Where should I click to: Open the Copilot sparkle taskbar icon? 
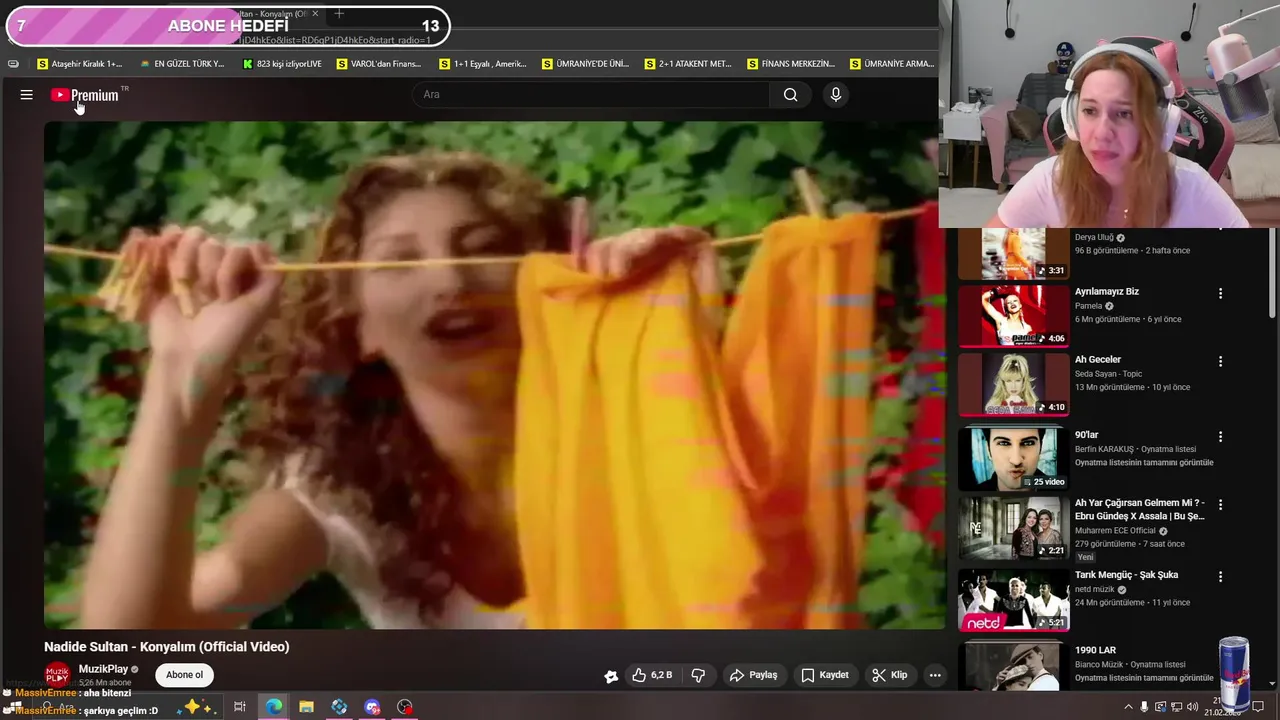[x=197, y=707]
